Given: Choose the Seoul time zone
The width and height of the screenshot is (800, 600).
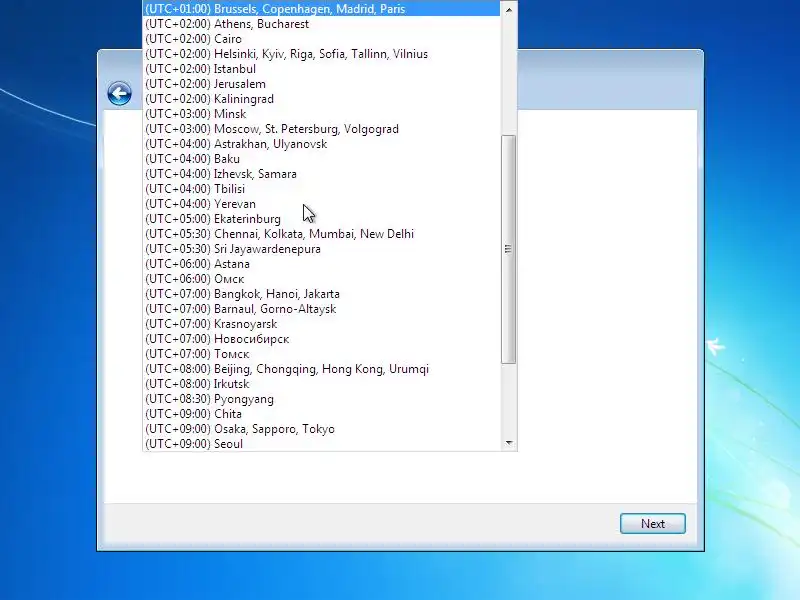Looking at the screenshot, I should click(321, 444).
